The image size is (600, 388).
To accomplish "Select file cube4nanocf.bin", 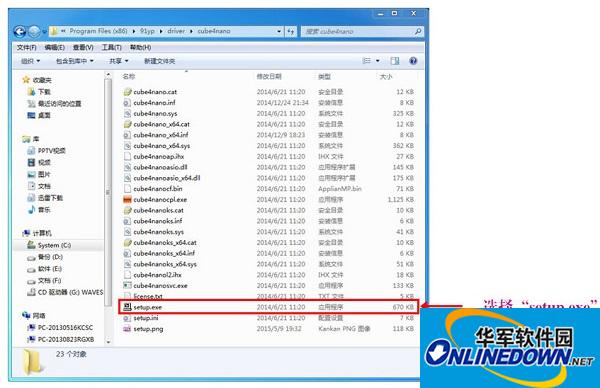I will (158, 189).
